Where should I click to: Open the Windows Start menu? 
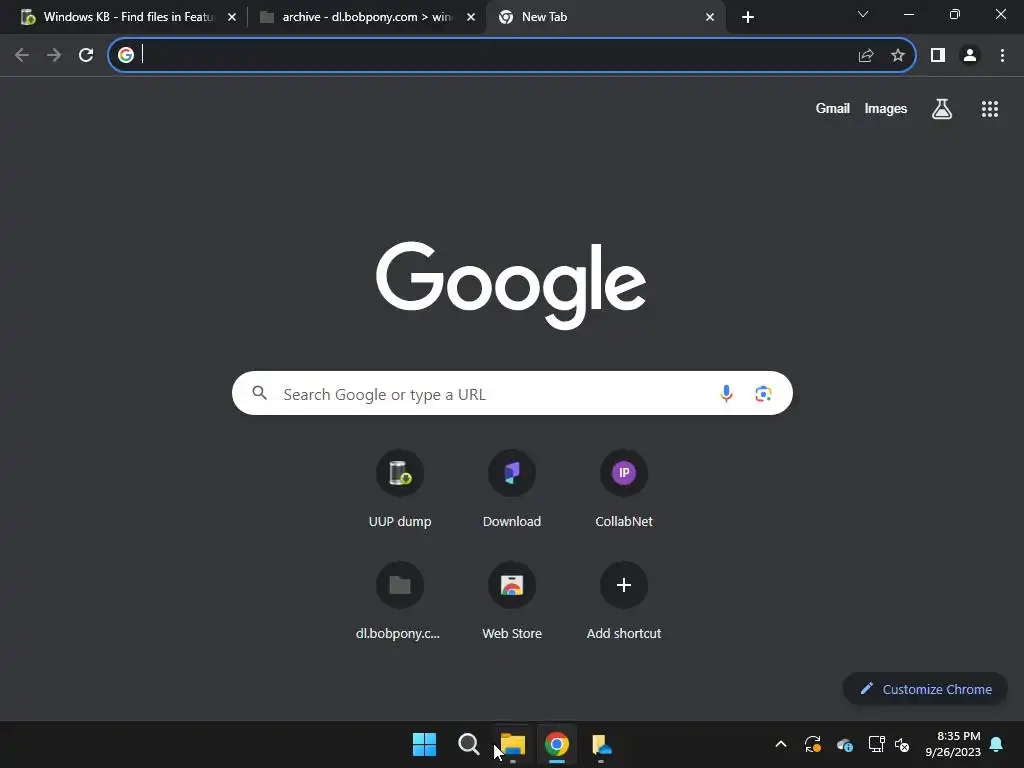(424, 744)
